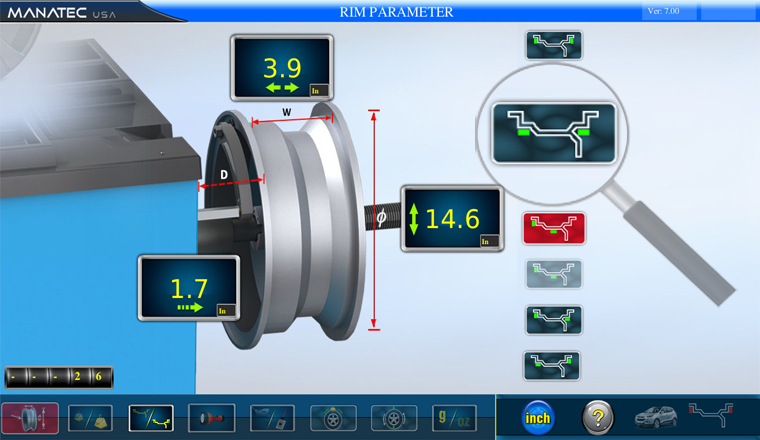Select the wheel with top and bottom markers
The width and height of the screenshot is (760, 440).
click(x=394, y=418)
